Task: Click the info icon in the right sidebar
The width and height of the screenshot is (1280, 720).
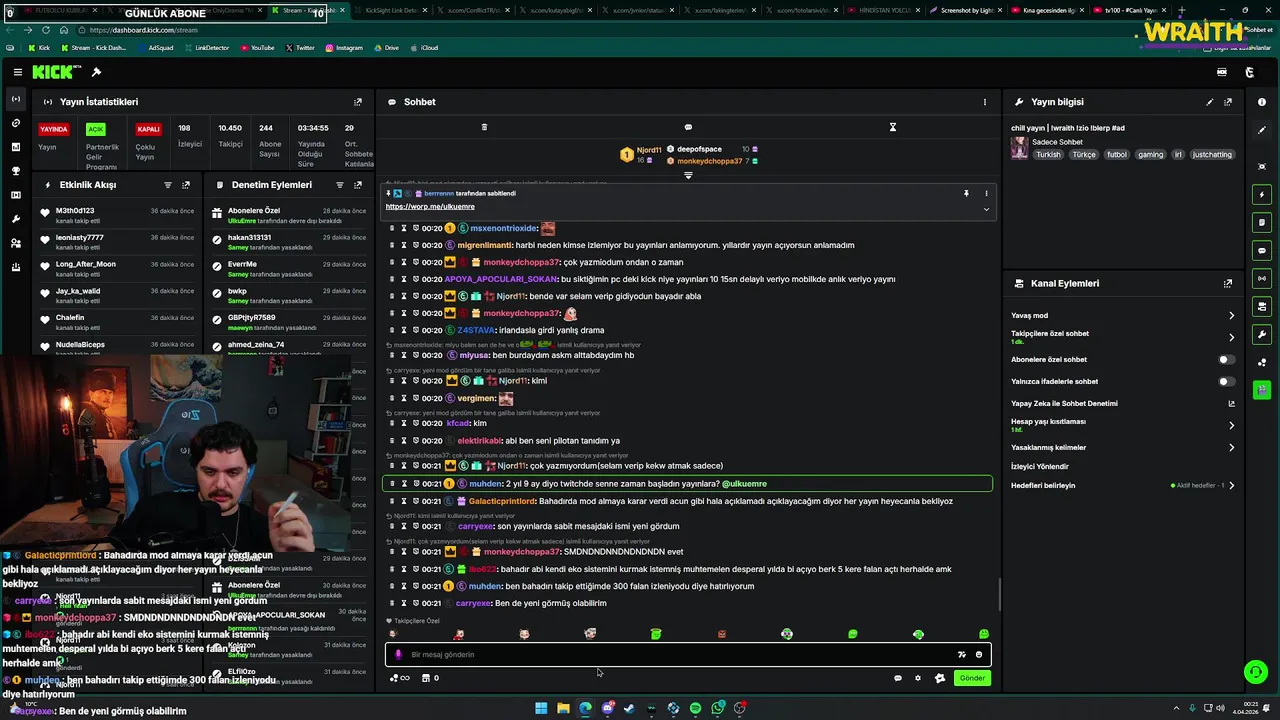Action: pos(1262,102)
